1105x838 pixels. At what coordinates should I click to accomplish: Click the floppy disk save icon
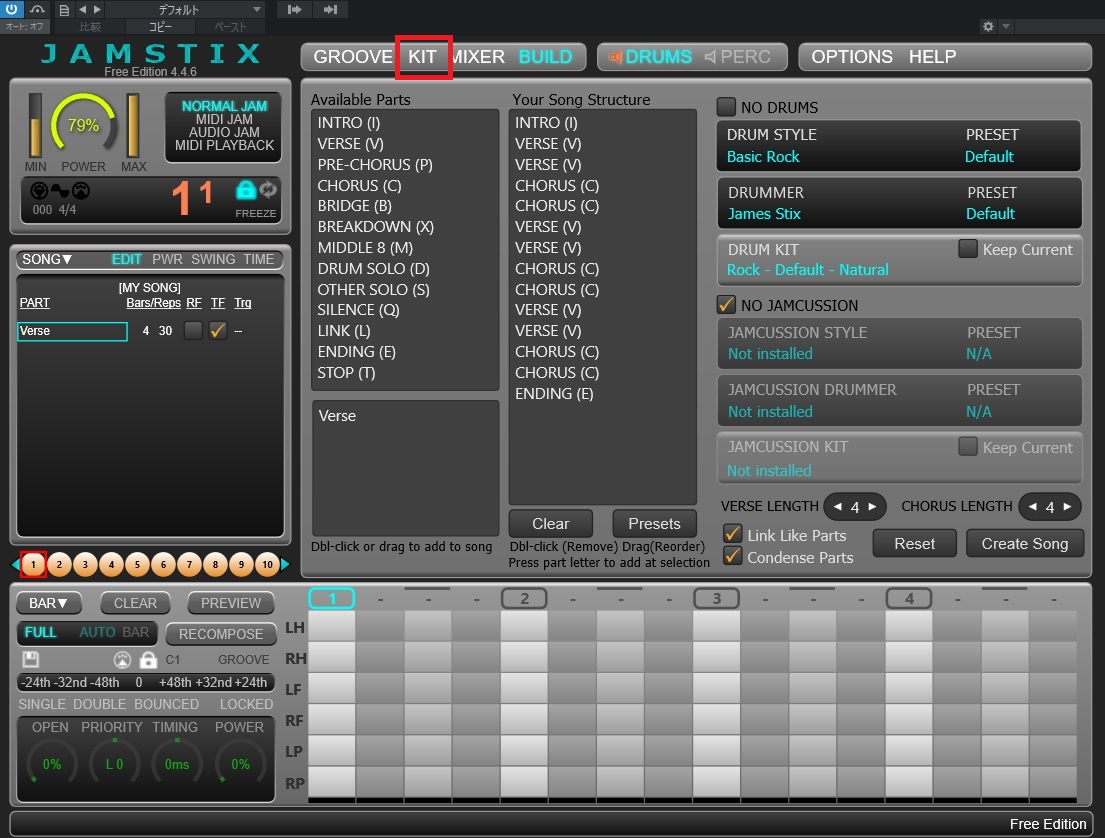point(31,660)
